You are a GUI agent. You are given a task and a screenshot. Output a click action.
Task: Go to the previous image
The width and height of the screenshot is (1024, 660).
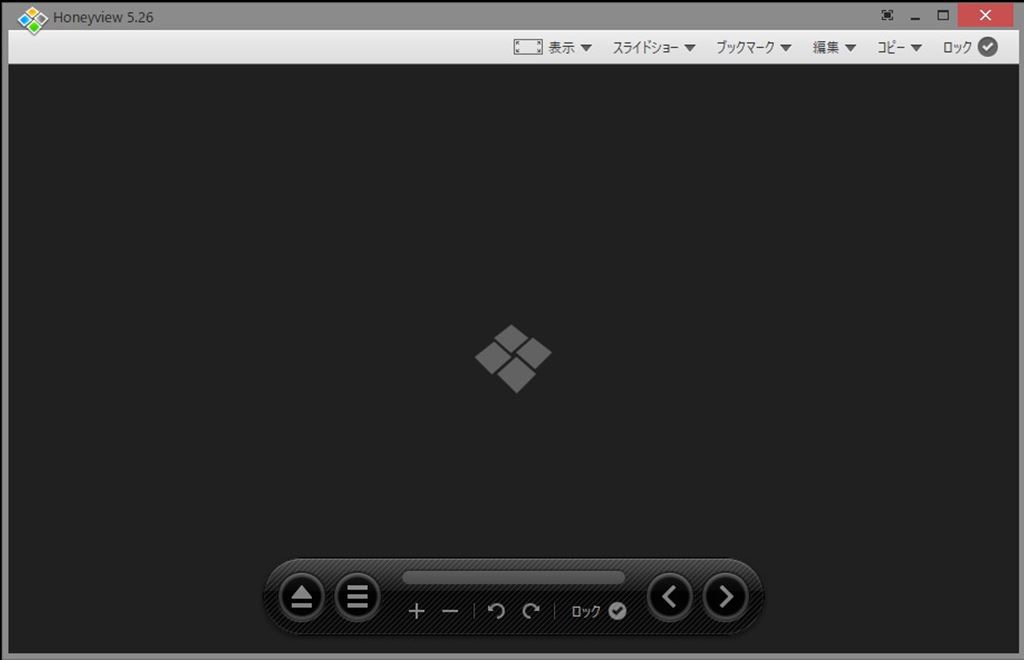pos(670,597)
